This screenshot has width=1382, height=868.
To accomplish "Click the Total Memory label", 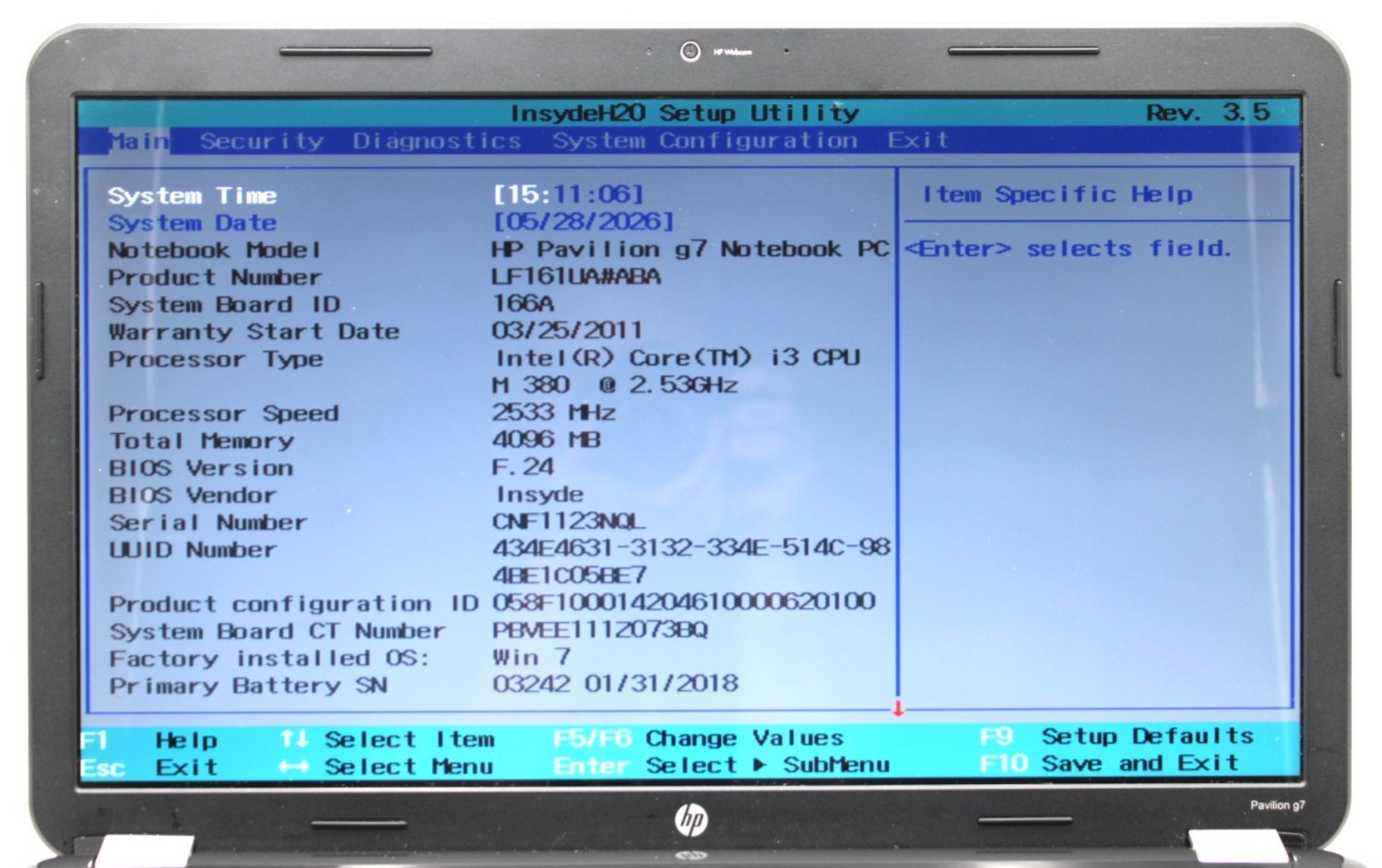I will 202,440.
